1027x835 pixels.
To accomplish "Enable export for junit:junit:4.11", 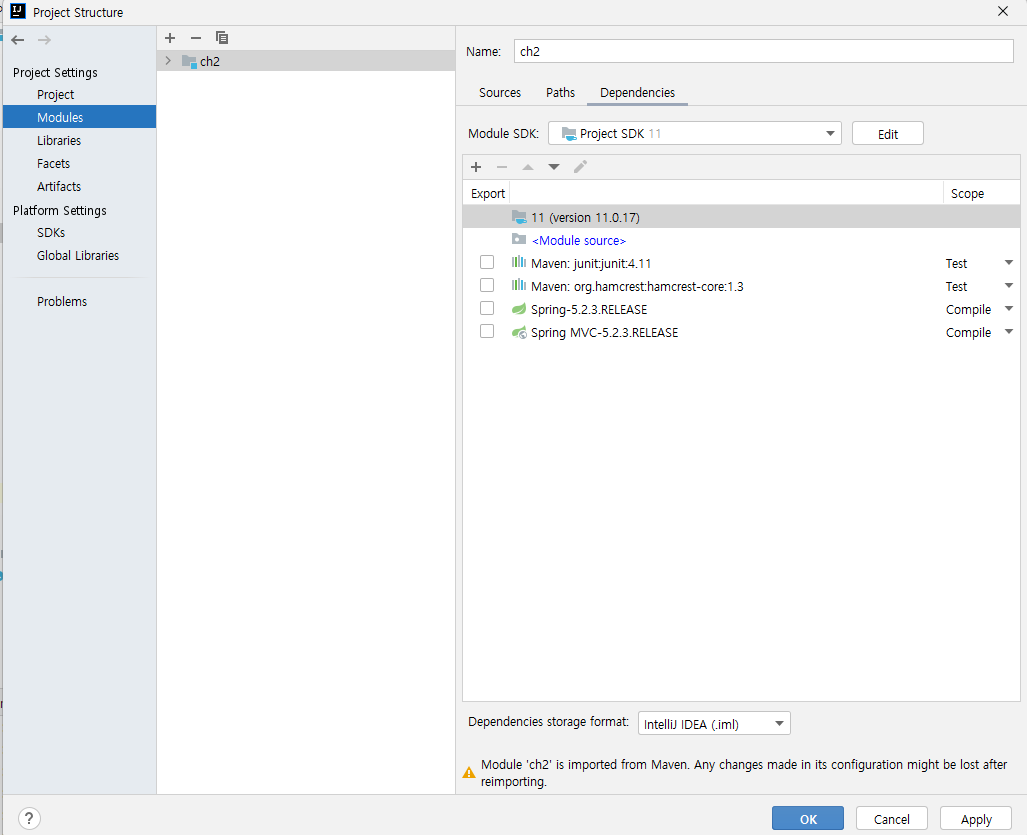I will (487, 263).
